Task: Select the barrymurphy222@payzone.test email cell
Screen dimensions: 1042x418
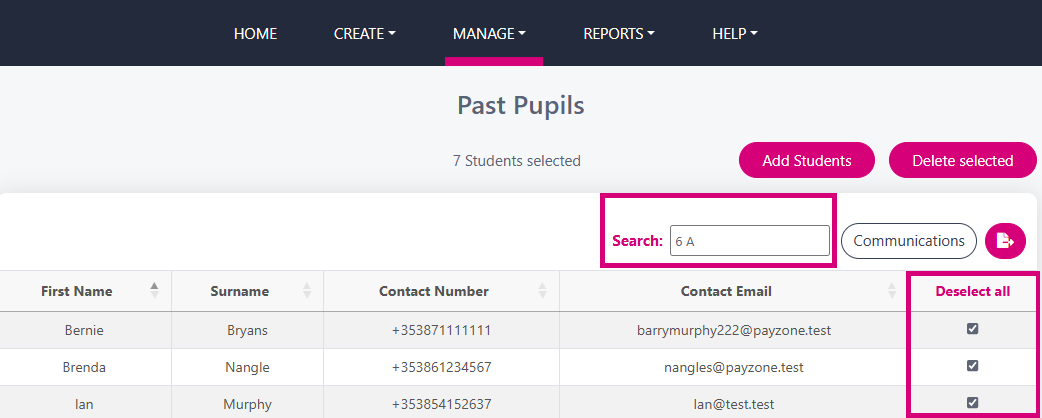Action: (x=734, y=330)
